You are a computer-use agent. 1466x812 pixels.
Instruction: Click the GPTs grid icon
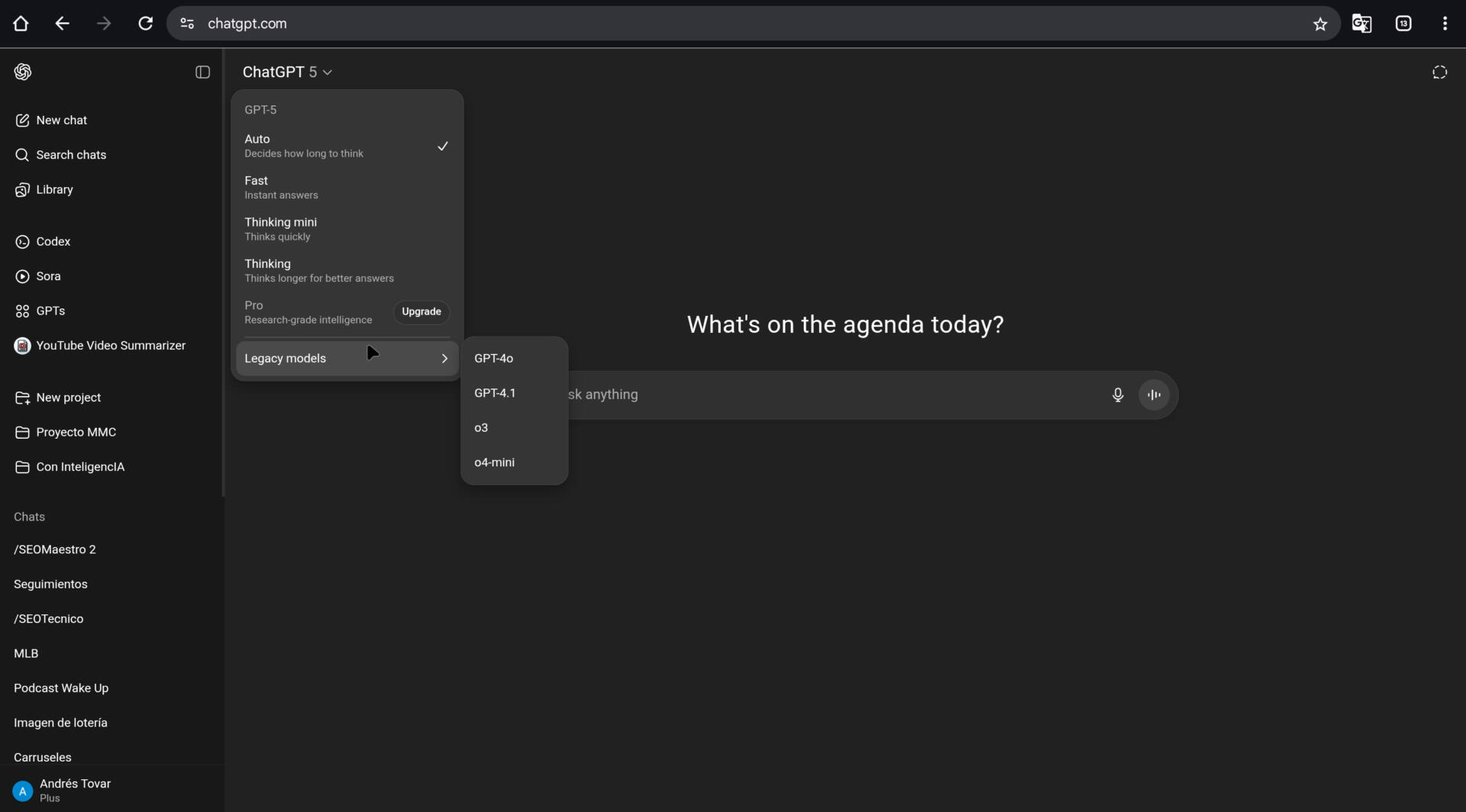pyautogui.click(x=22, y=311)
